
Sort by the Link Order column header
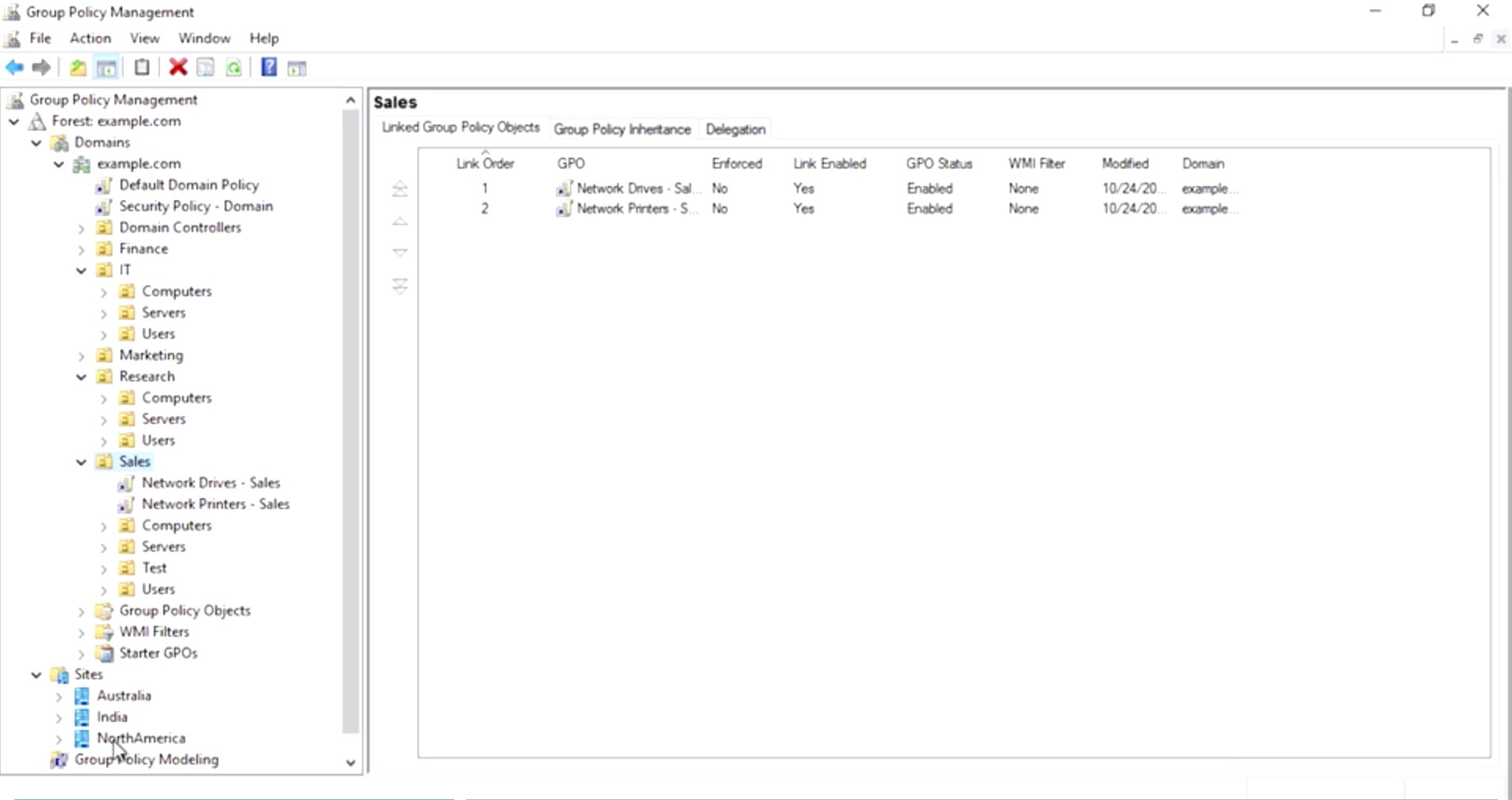coord(485,164)
